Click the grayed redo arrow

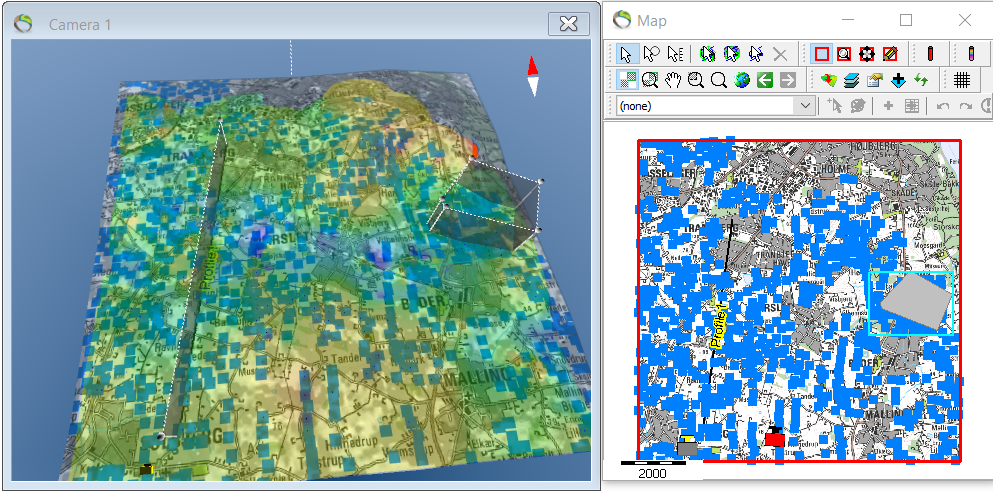[965, 106]
